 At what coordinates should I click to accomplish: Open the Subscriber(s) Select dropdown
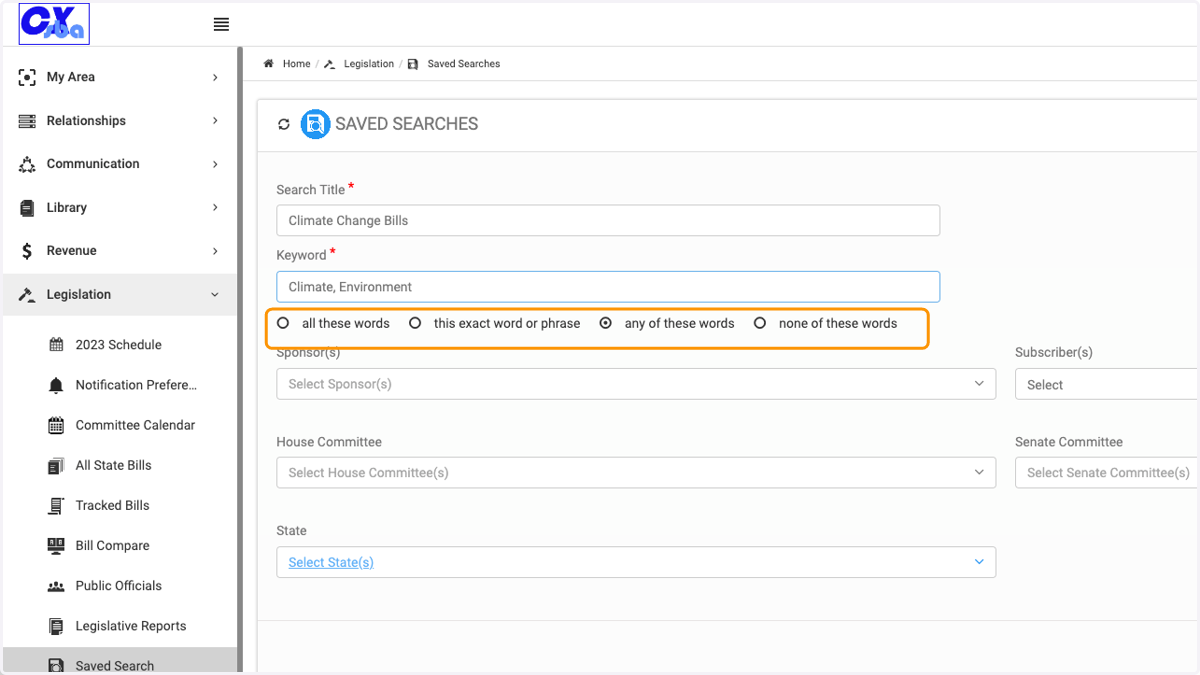(1106, 384)
